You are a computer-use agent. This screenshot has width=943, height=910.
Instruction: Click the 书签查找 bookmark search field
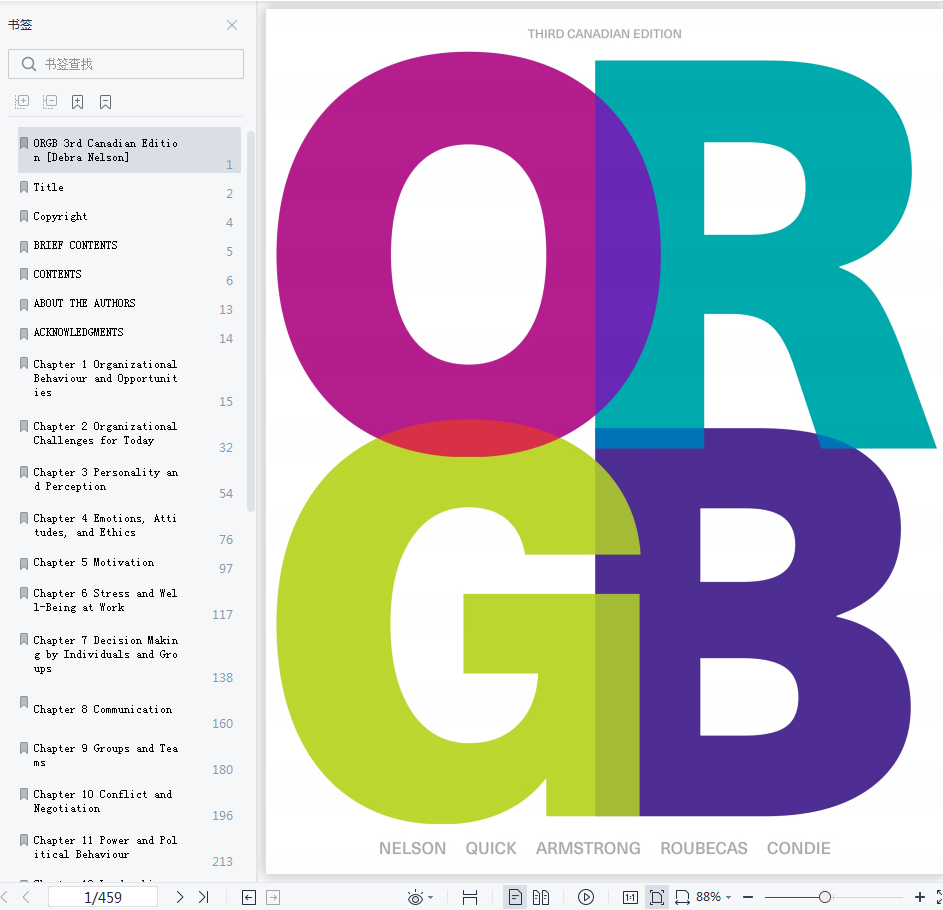coord(126,64)
